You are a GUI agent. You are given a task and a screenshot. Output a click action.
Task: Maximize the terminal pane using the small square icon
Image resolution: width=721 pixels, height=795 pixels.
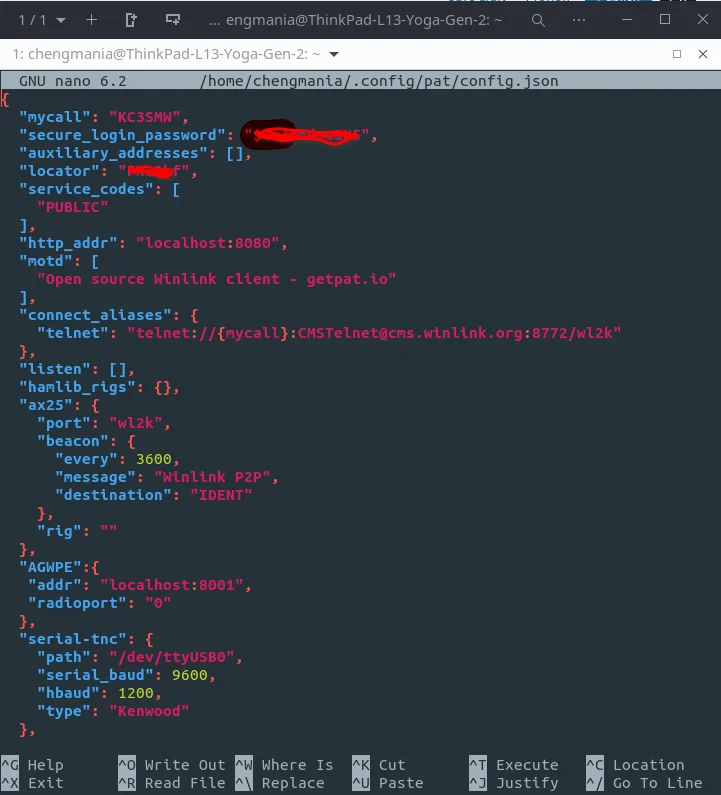(677, 54)
